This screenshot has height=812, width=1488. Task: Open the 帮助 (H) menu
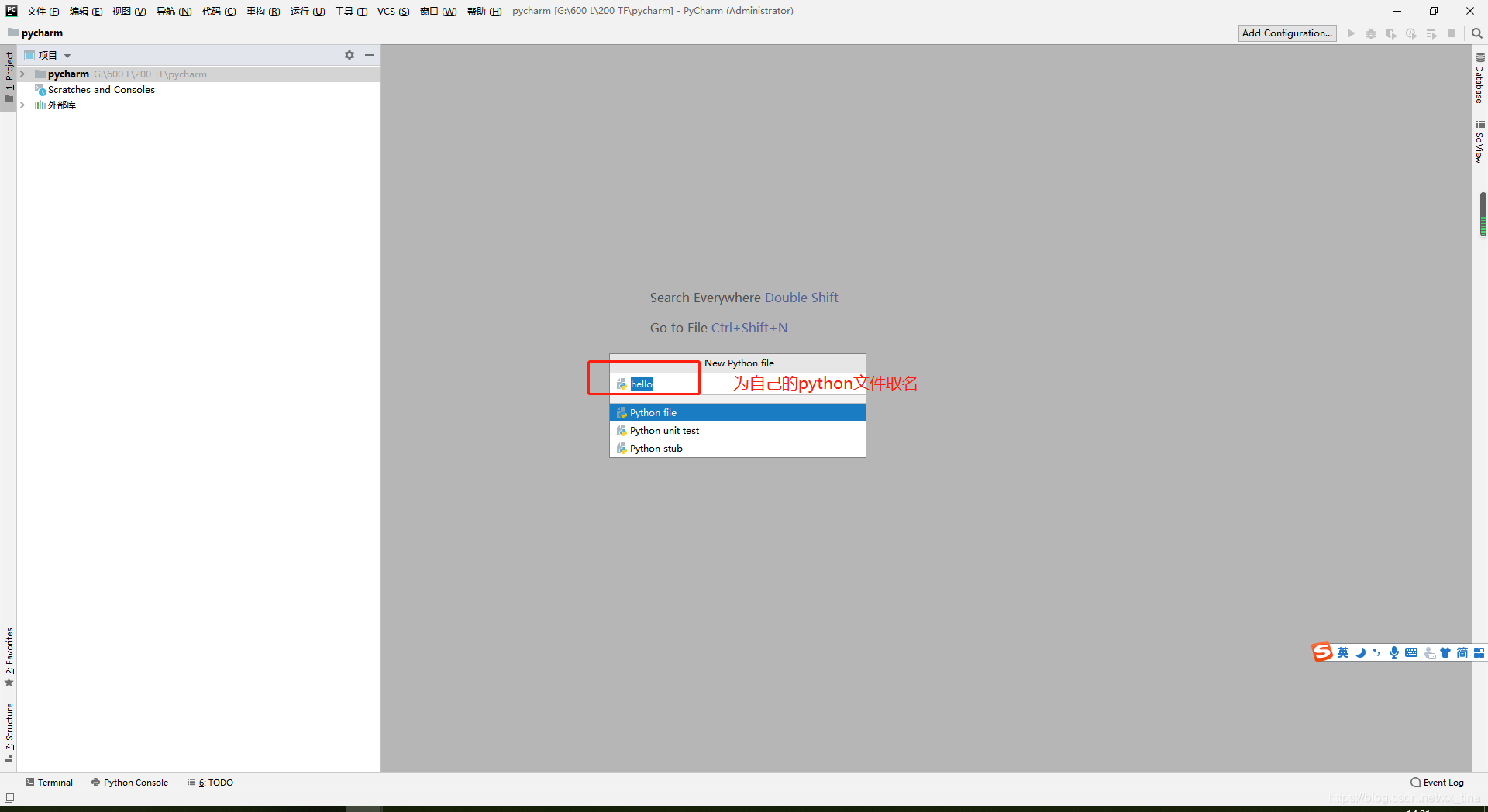click(484, 11)
